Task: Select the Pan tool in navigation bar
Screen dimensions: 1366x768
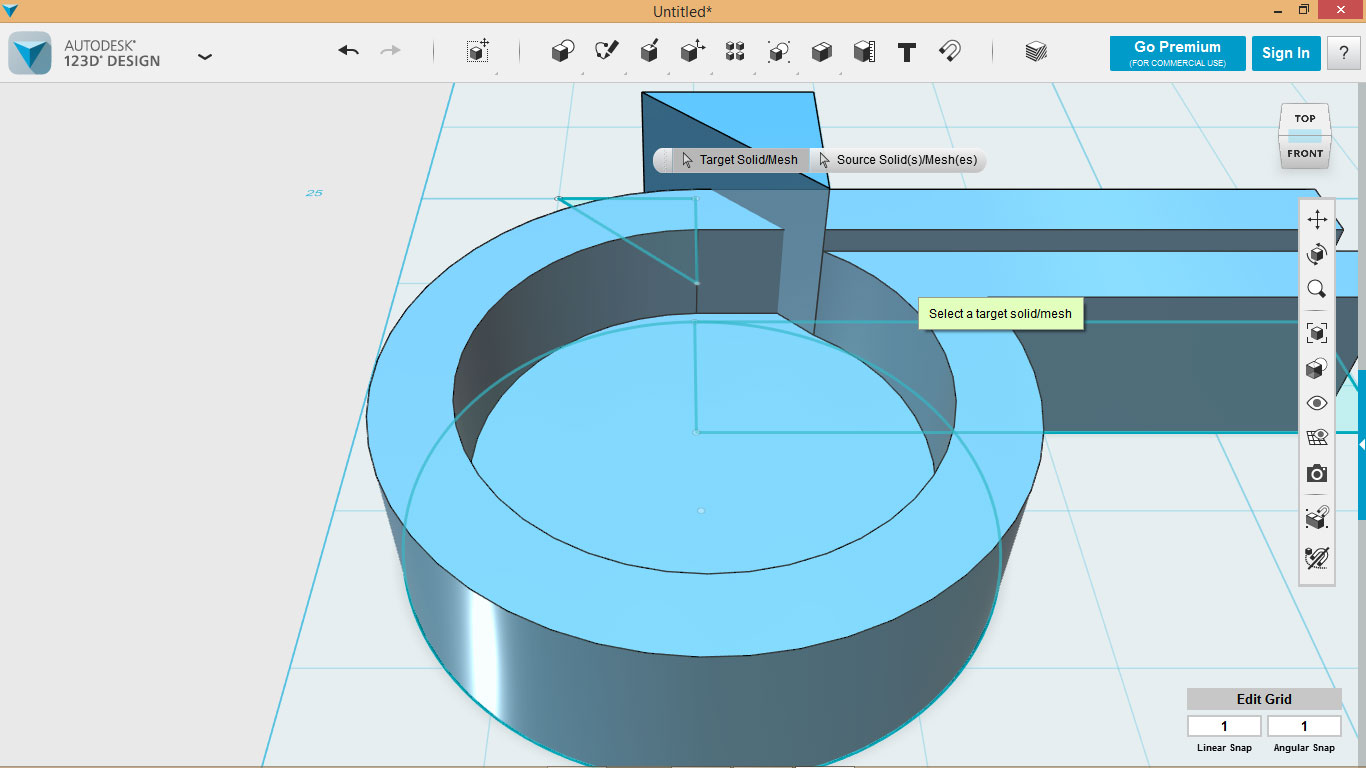Action: point(1316,220)
